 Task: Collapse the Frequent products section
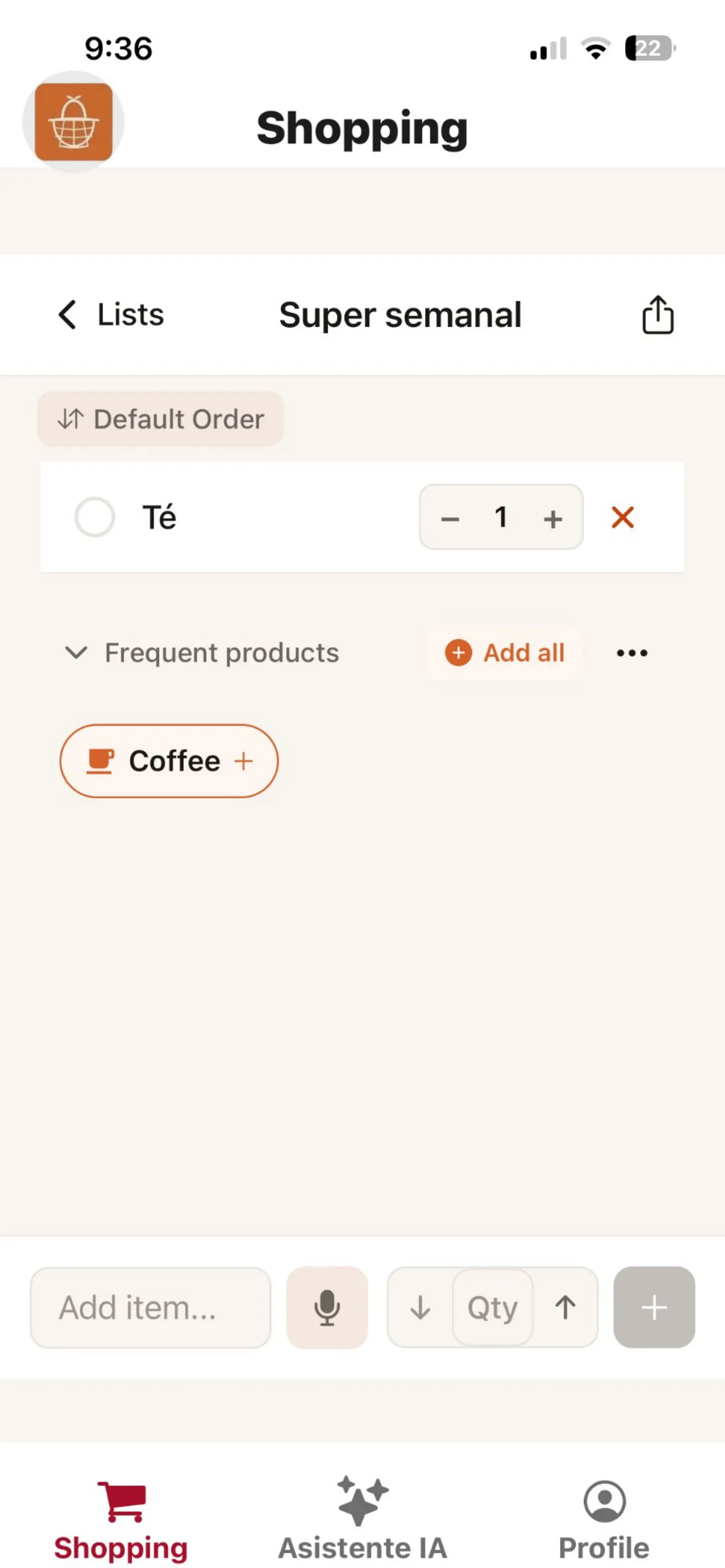coord(77,653)
